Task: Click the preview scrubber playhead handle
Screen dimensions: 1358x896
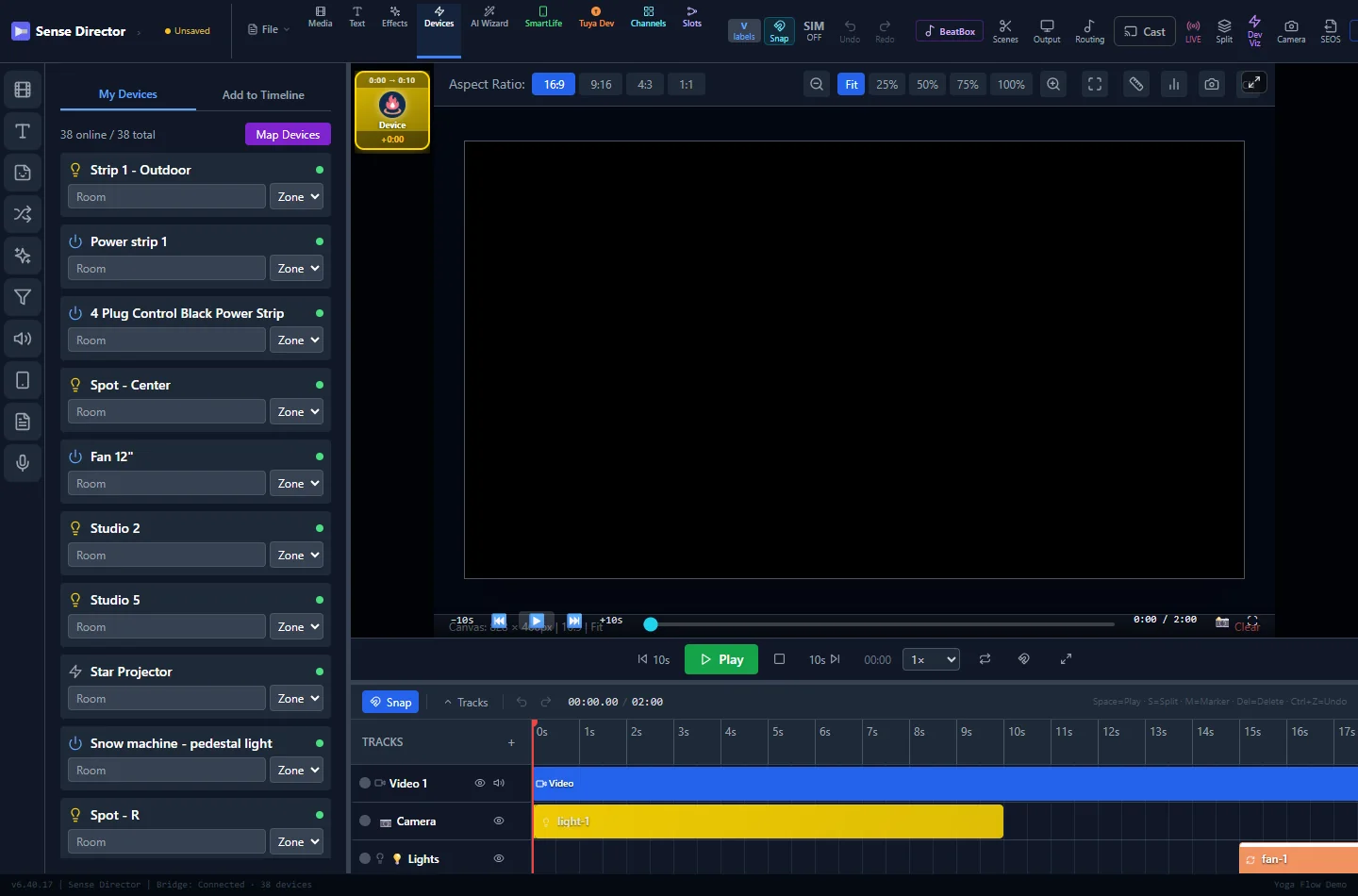Action: click(651, 623)
